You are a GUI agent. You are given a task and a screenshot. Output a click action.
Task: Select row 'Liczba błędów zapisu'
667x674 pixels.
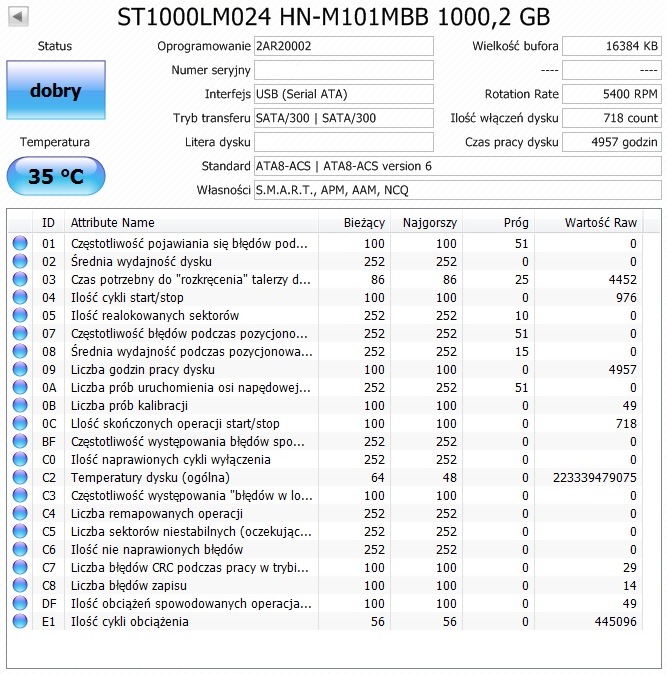[x=325, y=585]
